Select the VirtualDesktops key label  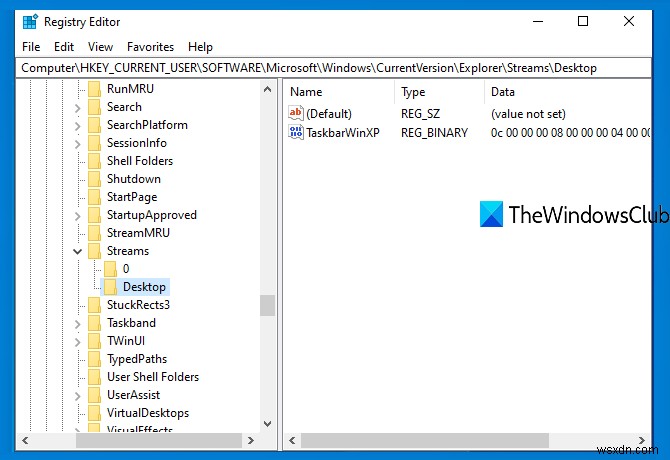point(148,413)
